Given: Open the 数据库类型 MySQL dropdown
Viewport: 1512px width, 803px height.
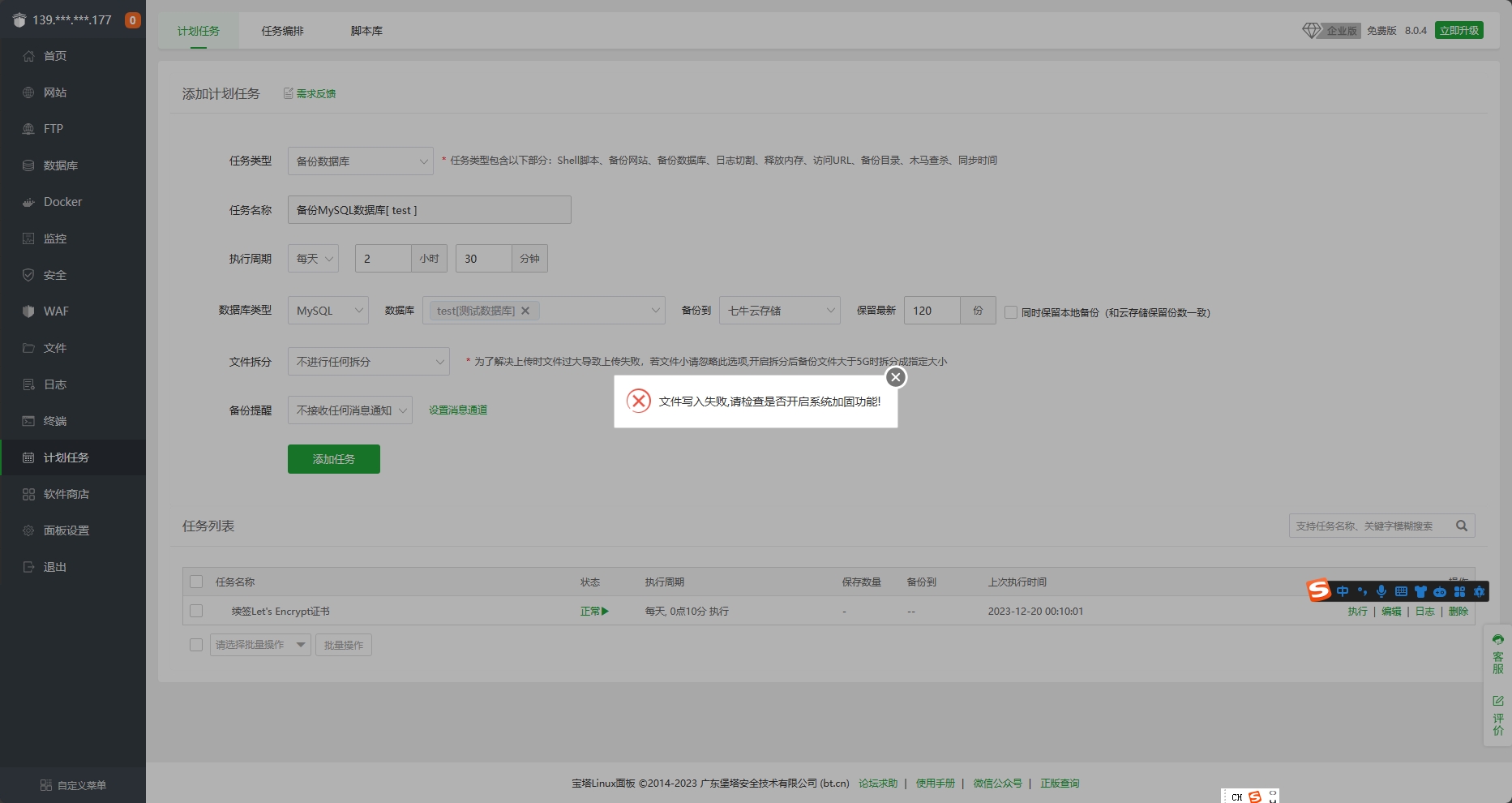Looking at the screenshot, I should 328,311.
